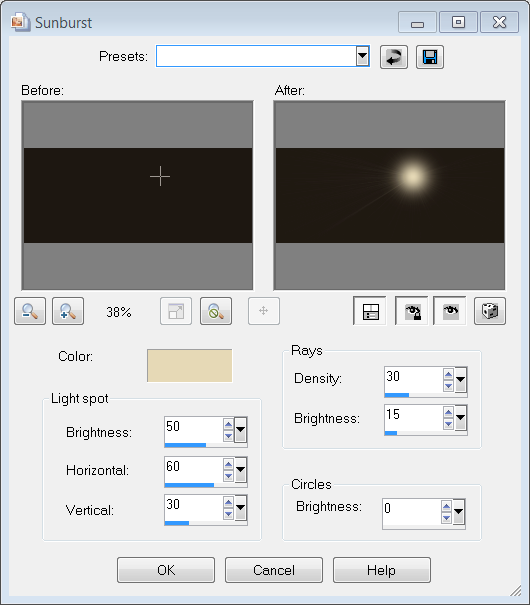This screenshot has height=605, width=530.
Task: Zoom out the preview
Action: click(x=30, y=311)
